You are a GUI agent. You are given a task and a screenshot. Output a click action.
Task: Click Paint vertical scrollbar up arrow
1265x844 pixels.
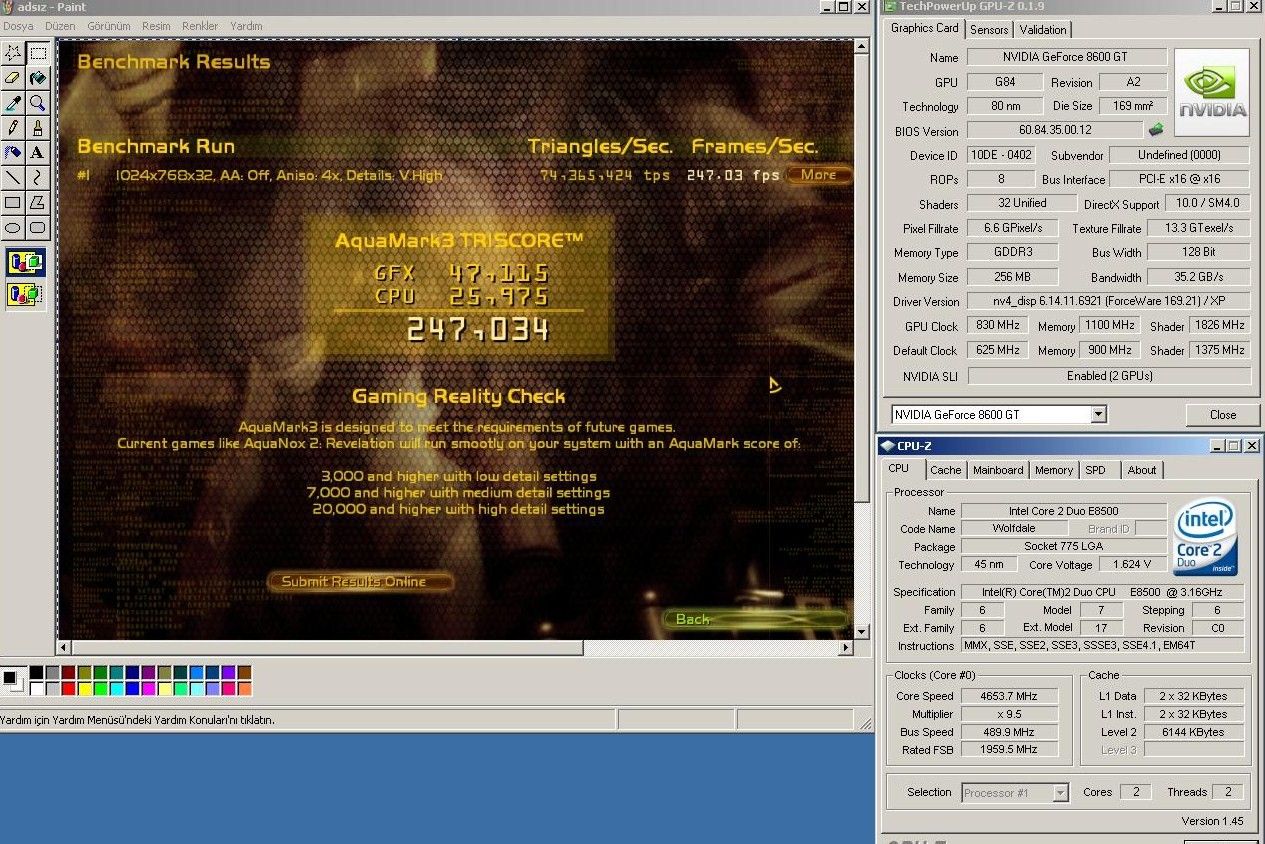click(x=863, y=47)
